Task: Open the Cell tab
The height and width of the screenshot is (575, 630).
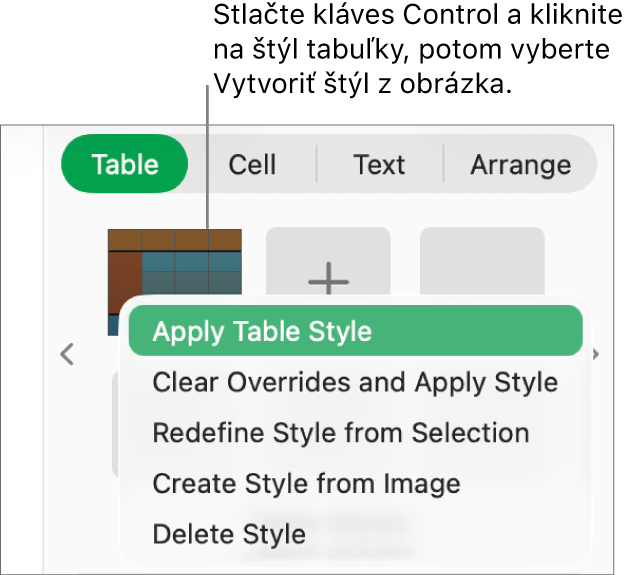Action: tap(252, 164)
